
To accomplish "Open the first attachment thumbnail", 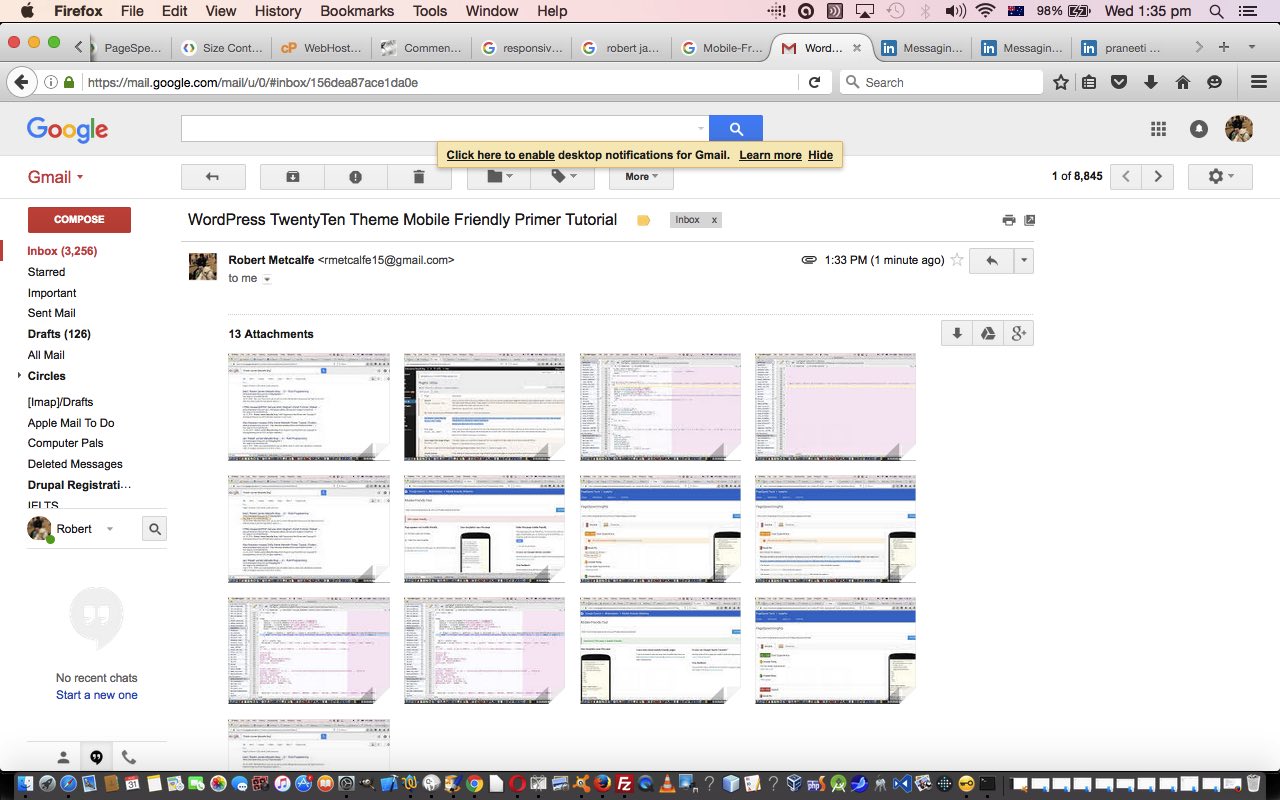I will tap(309, 406).
